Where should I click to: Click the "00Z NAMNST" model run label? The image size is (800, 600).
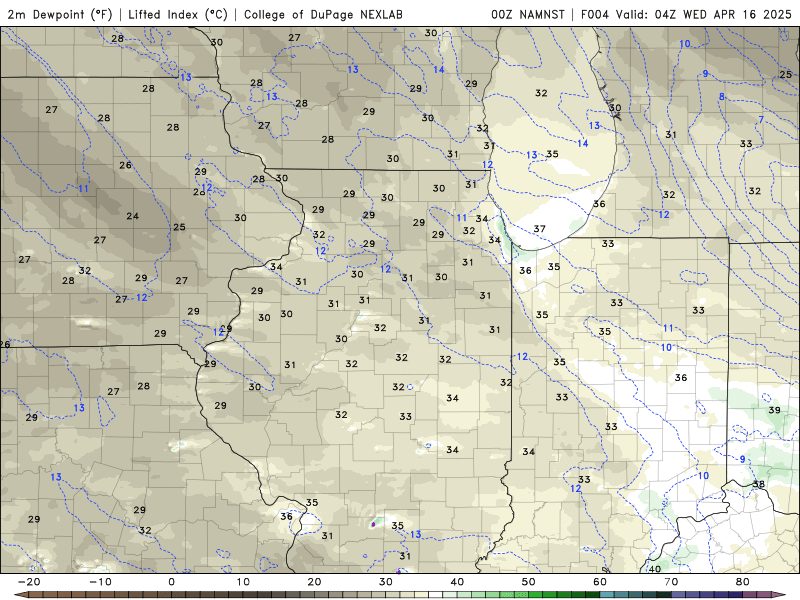pyautogui.click(x=528, y=14)
